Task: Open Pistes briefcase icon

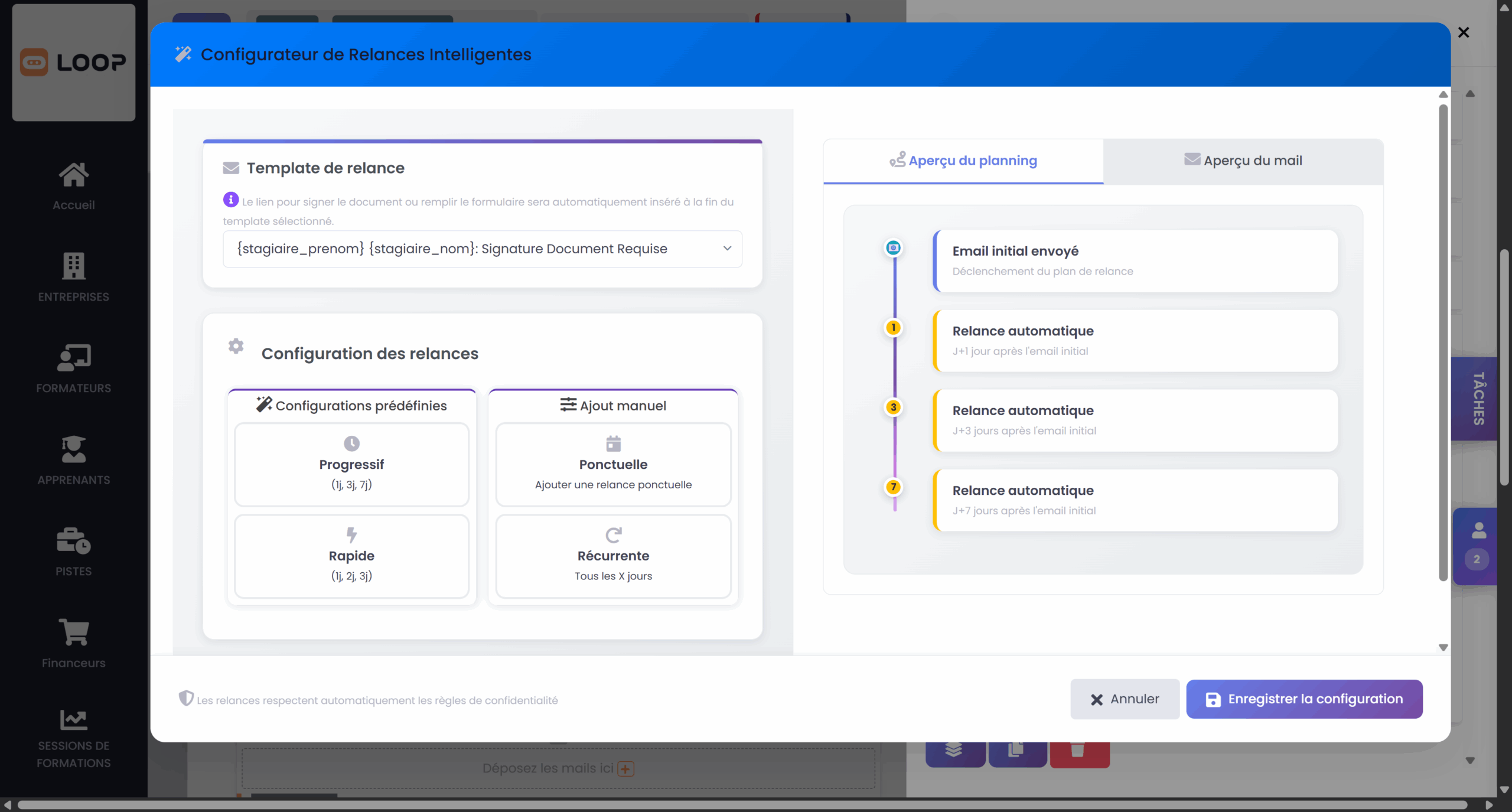Action: coord(73,540)
